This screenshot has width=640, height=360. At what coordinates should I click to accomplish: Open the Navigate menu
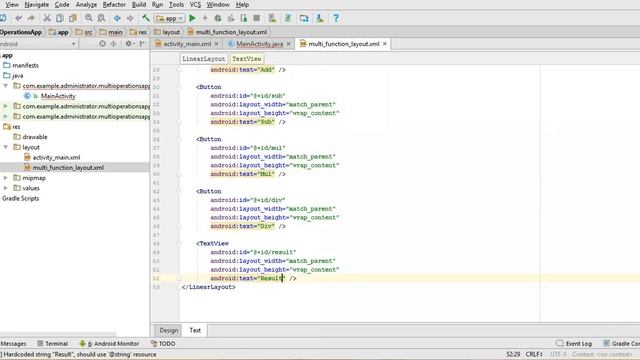[x=36, y=5]
